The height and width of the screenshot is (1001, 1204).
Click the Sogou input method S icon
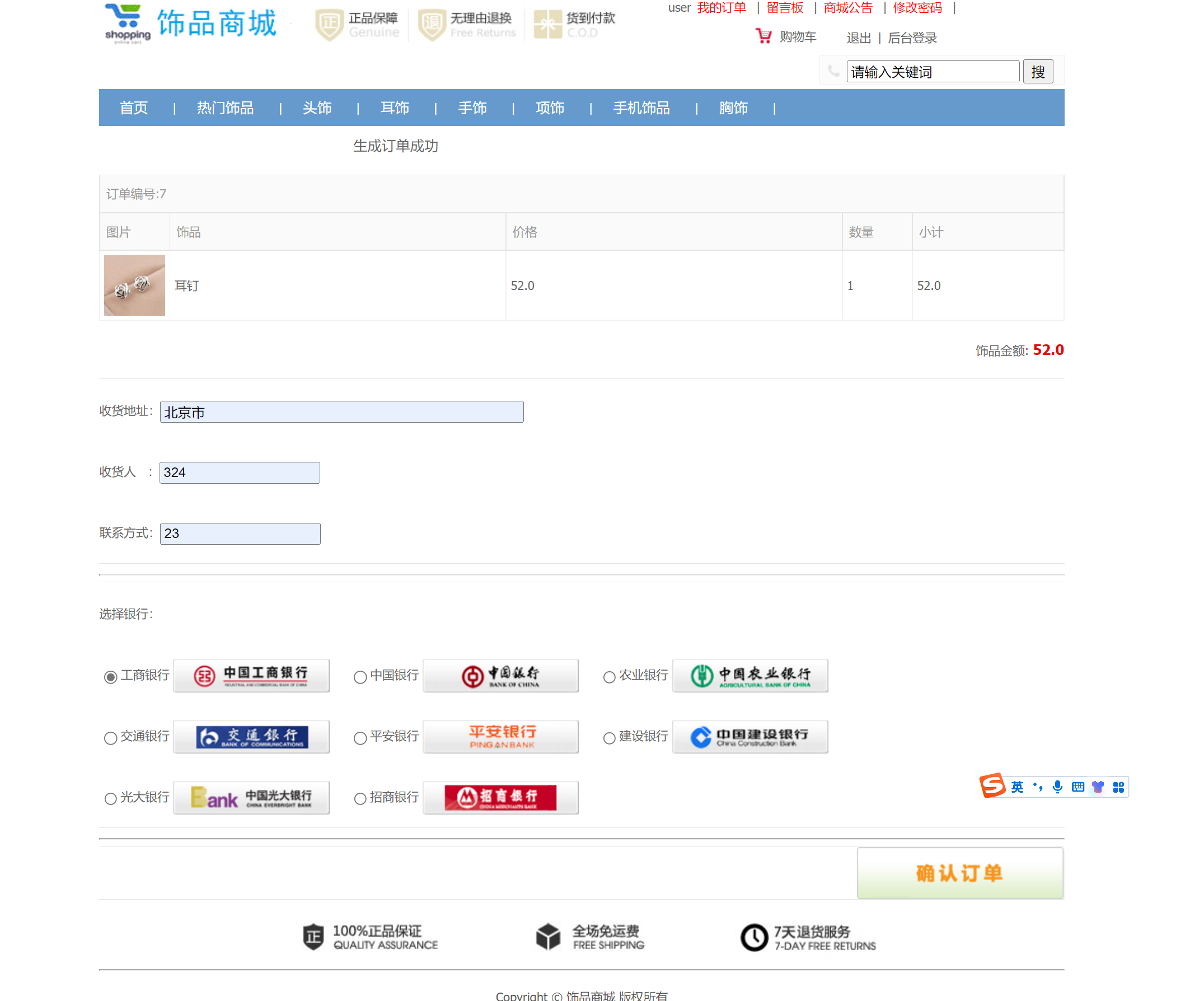994,787
